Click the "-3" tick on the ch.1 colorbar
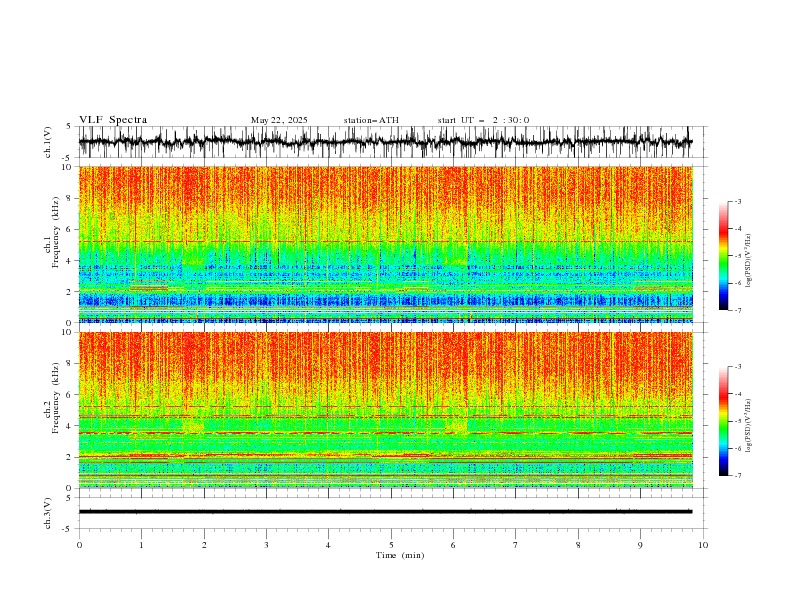This screenshot has width=792, height=612. point(737,201)
